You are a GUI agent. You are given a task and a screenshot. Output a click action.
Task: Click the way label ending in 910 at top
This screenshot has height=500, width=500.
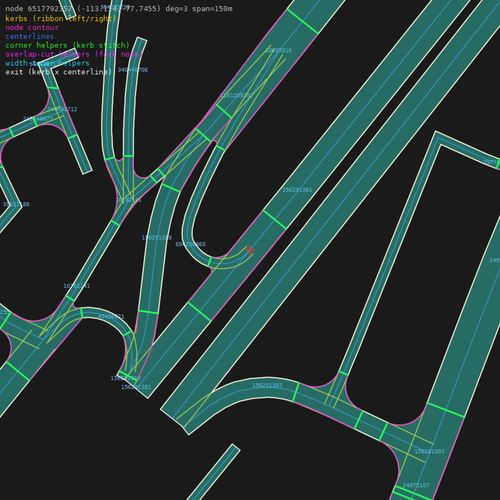(x=279, y=50)
